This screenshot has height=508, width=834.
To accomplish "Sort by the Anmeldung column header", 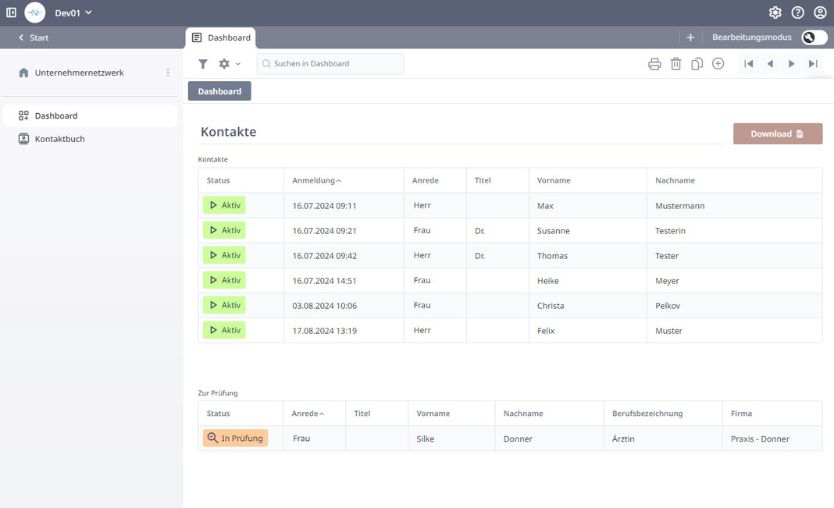I will pos(316,181).
